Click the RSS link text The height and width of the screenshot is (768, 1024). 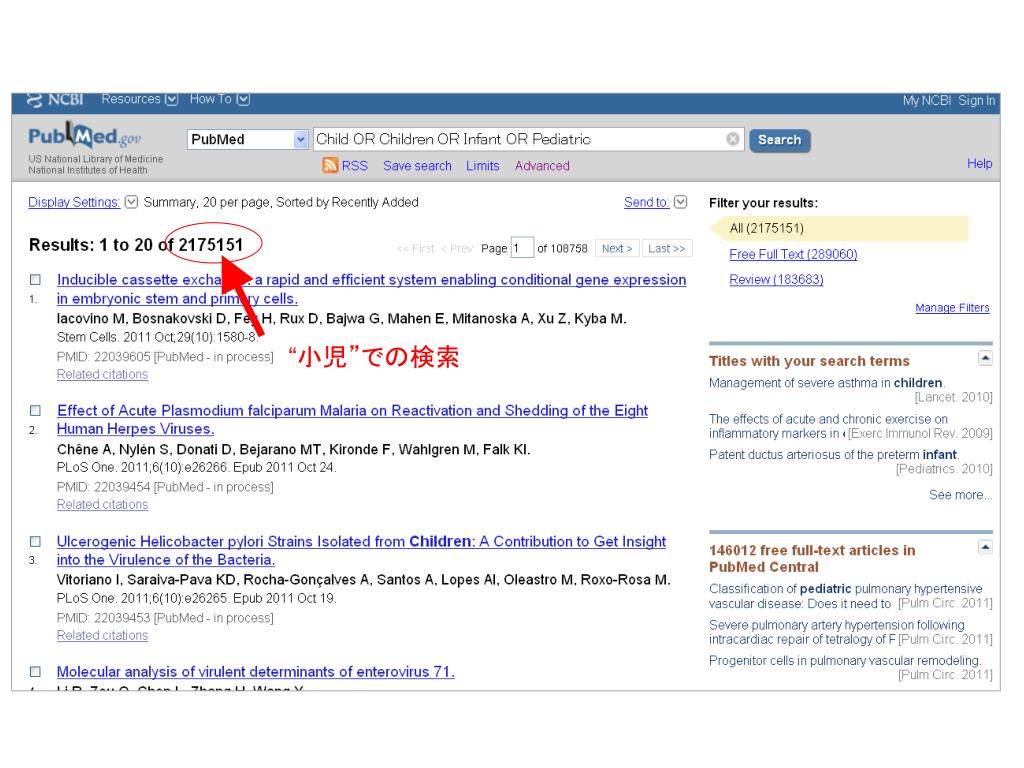pyautogui.click(x=355, y=166)
